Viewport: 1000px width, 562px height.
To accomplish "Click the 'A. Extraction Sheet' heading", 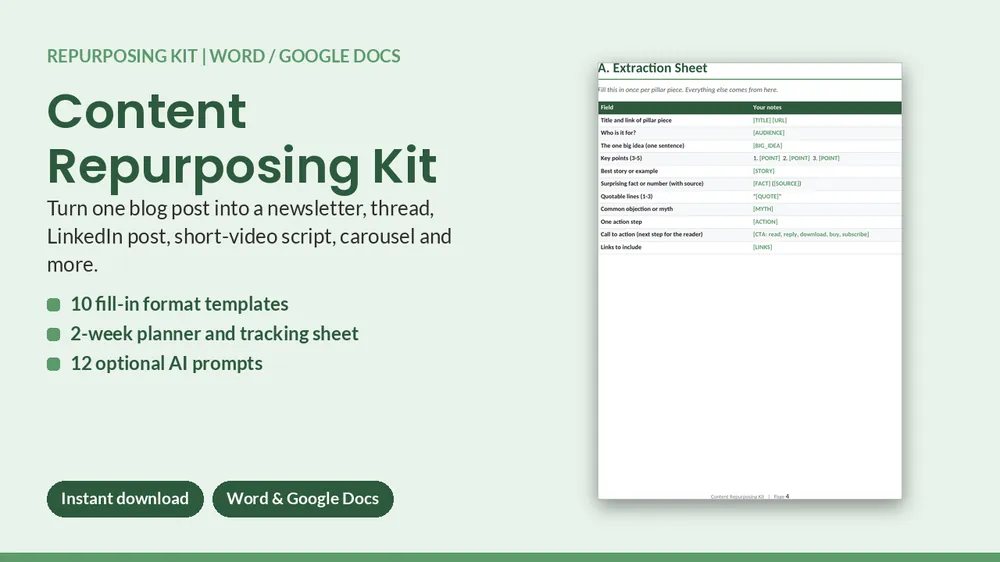I will pyautogui.click(x=652, y=68).
